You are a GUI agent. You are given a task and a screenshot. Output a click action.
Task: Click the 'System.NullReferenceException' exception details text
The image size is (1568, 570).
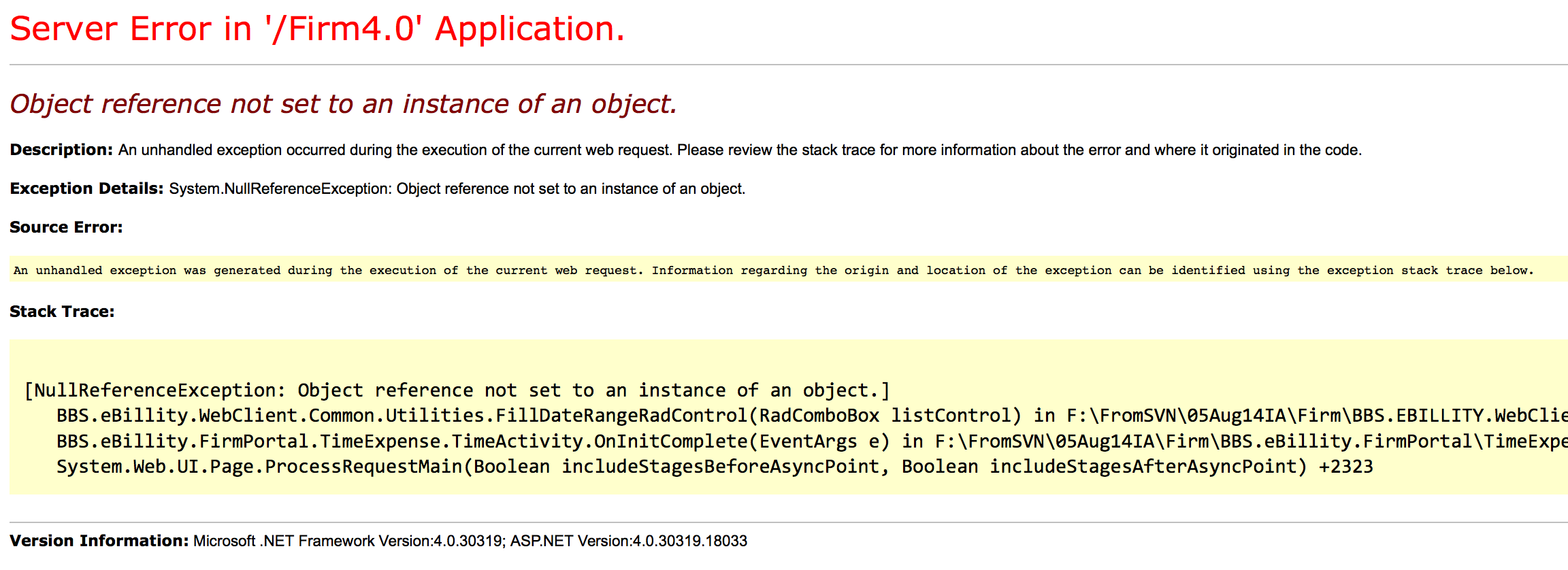click(x=457, y=188)
